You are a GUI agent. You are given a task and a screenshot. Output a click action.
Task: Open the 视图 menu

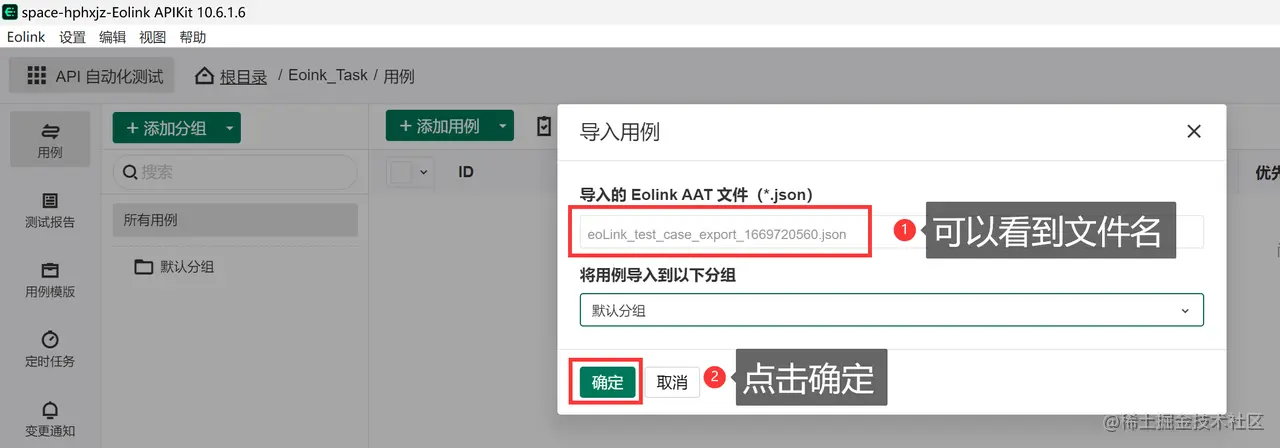(152, 37)
